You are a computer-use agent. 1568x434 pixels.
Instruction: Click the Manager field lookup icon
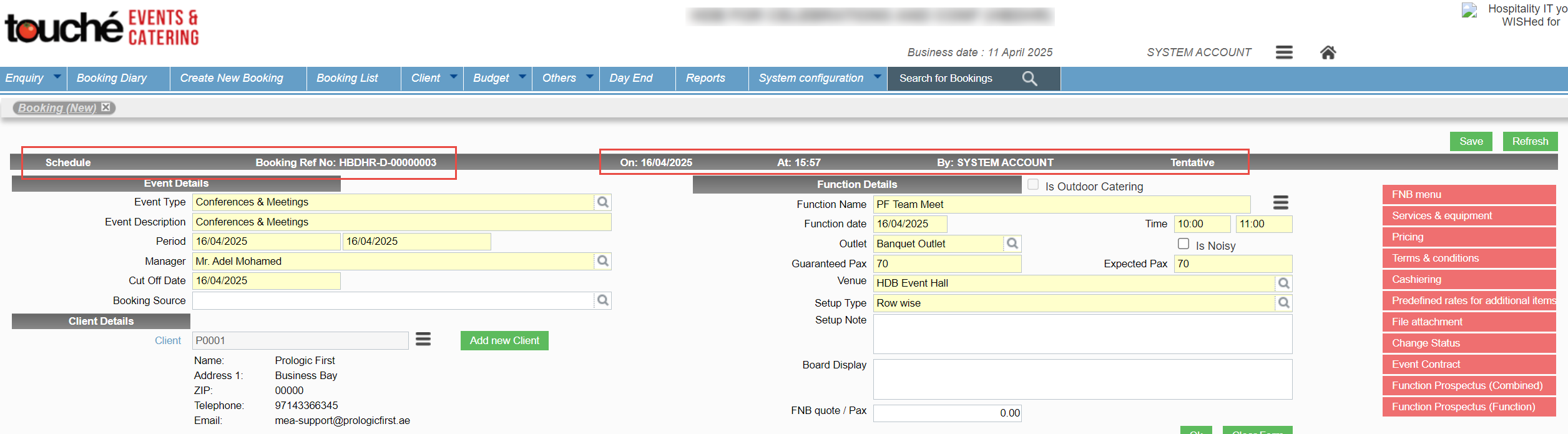(x=602, y=261)
